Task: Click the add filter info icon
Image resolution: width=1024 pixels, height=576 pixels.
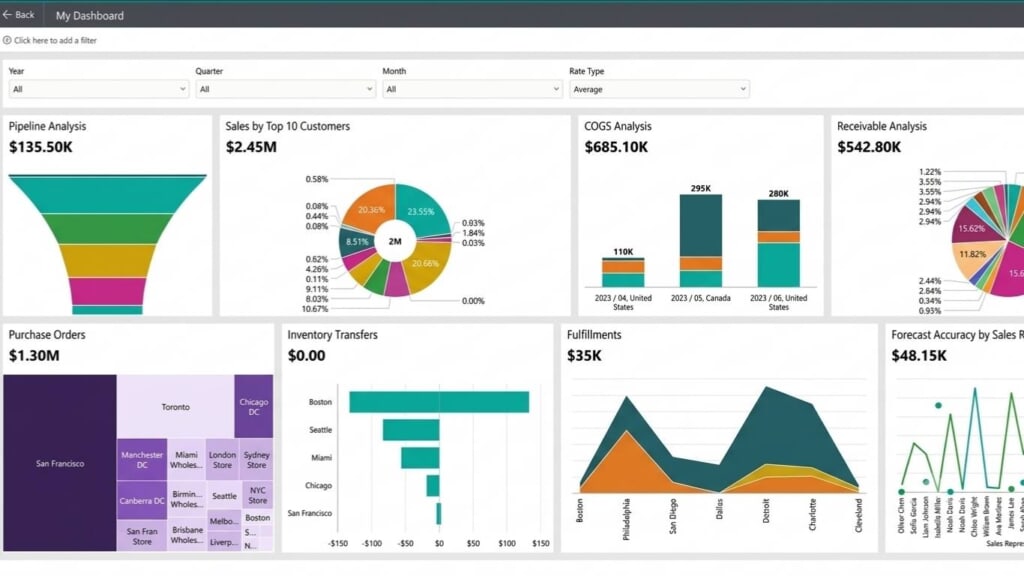Action: (7, 40)
